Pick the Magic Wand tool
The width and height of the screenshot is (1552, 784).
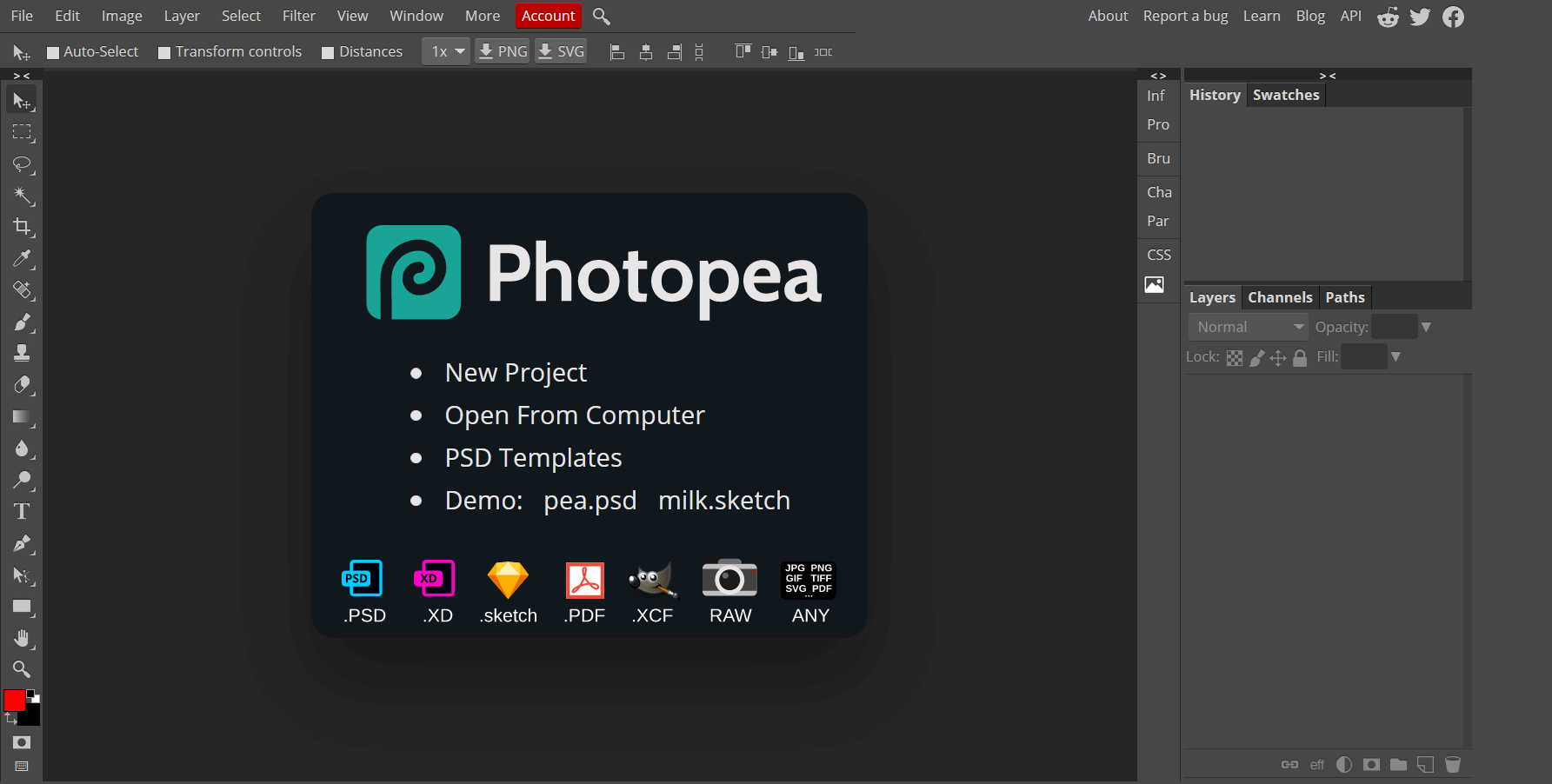coord(22,196)
